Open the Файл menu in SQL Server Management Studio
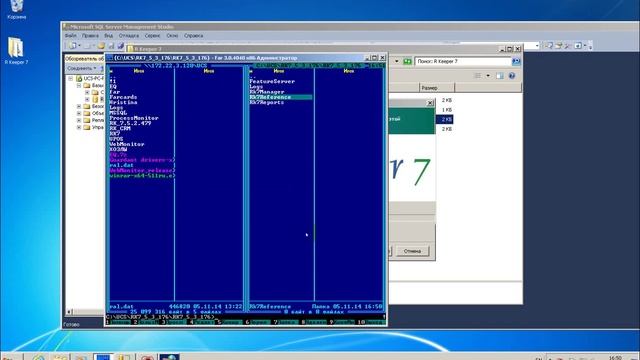 (71, 36)
